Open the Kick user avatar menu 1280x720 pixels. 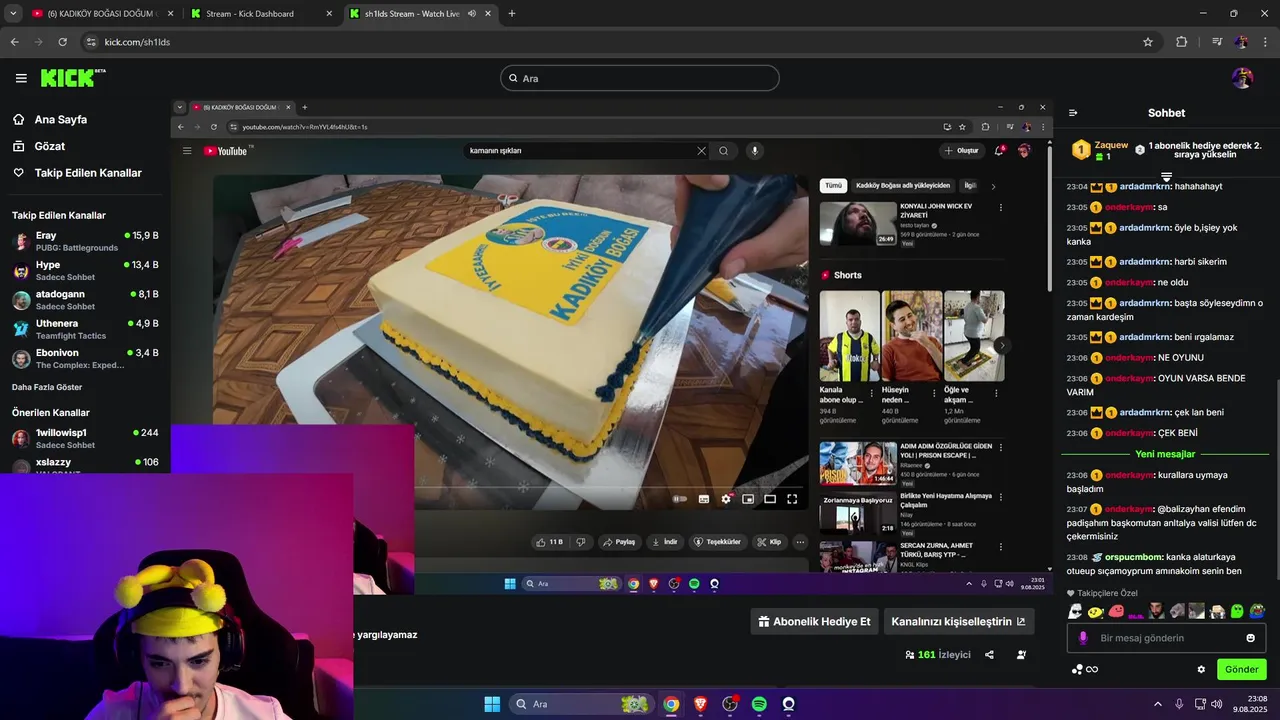1242,78
